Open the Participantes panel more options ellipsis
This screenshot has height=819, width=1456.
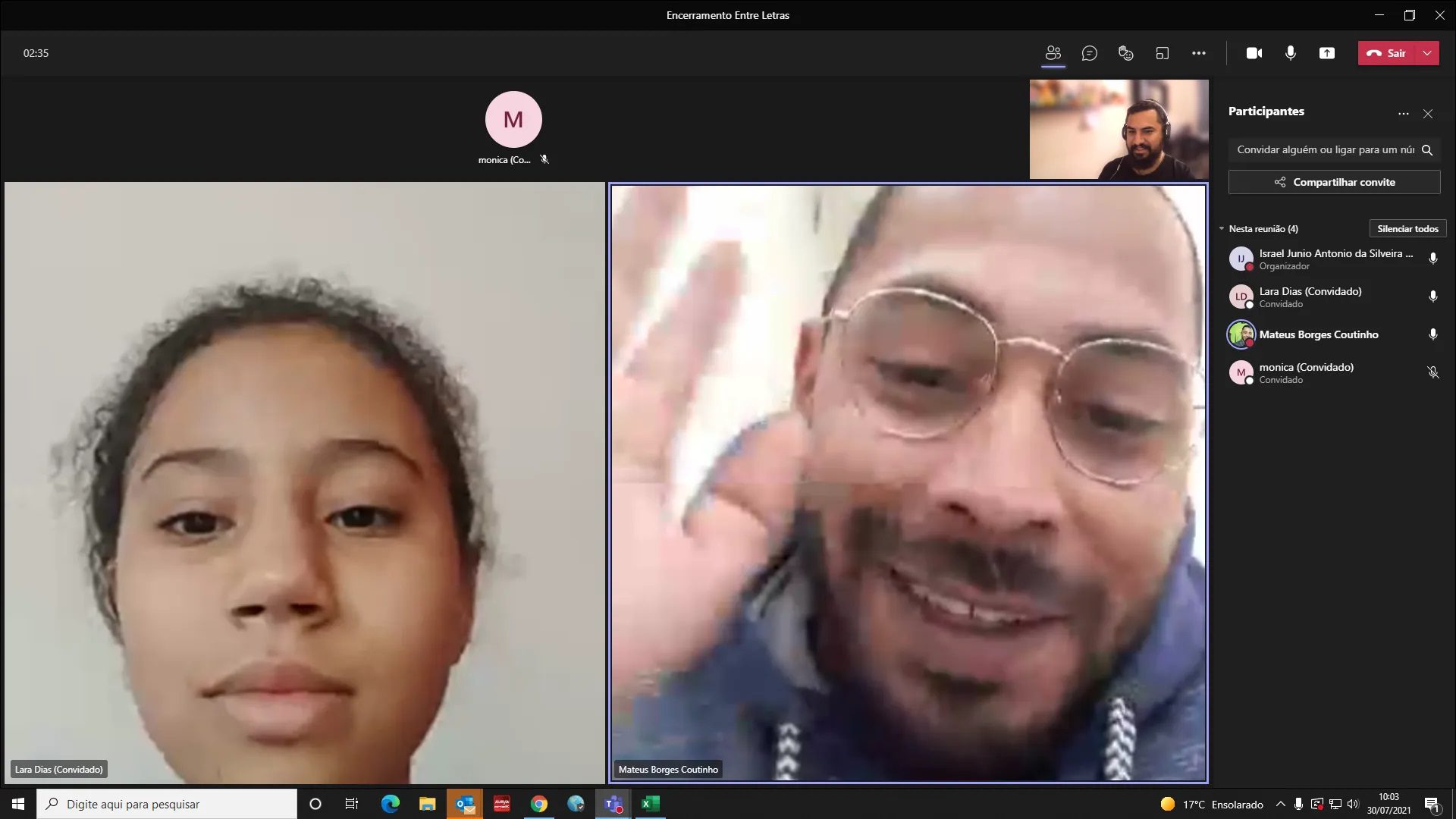1403,114
